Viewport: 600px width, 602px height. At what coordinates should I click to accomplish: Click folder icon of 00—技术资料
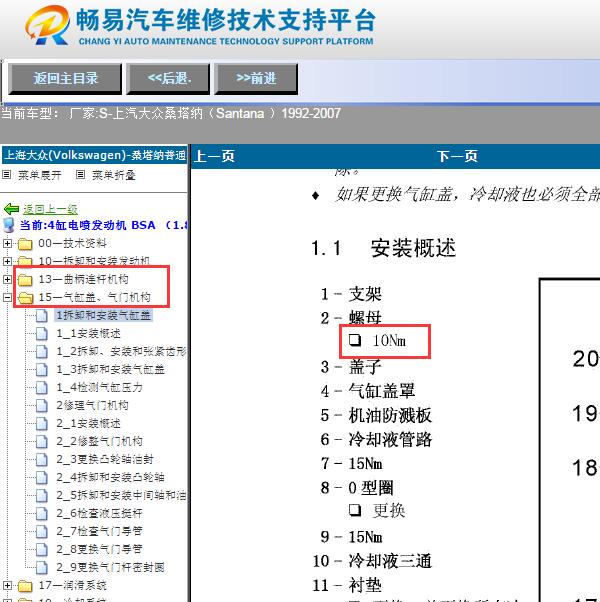click(x=25, y=243)
